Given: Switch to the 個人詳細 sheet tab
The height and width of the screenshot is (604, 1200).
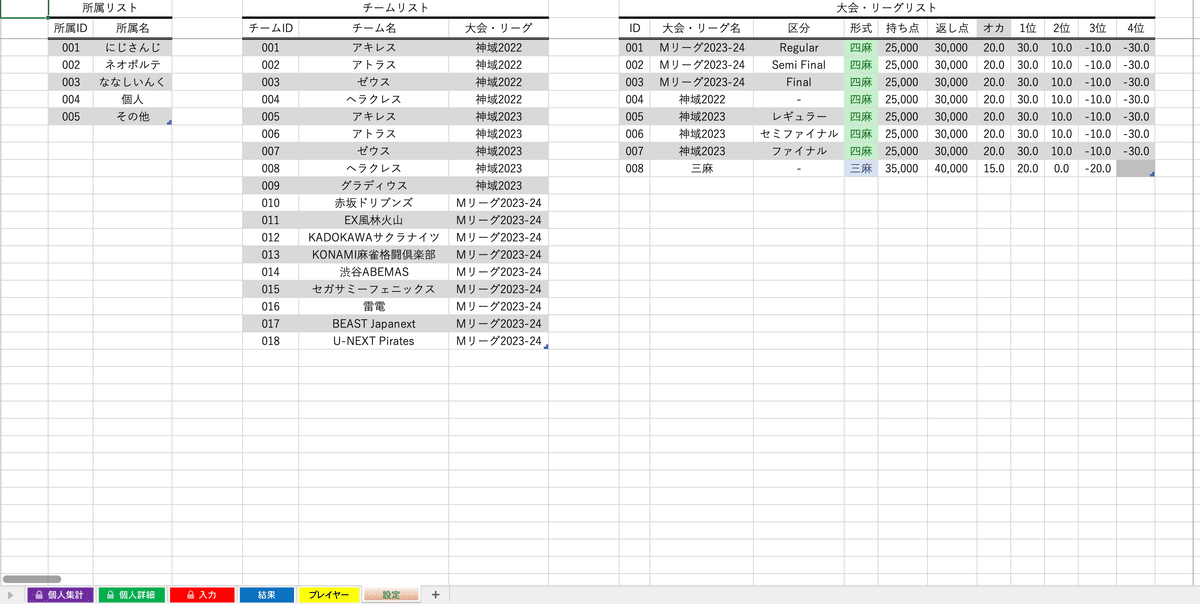Looking at the screenshot, I should pyautogui.click(x=132, y=594).
